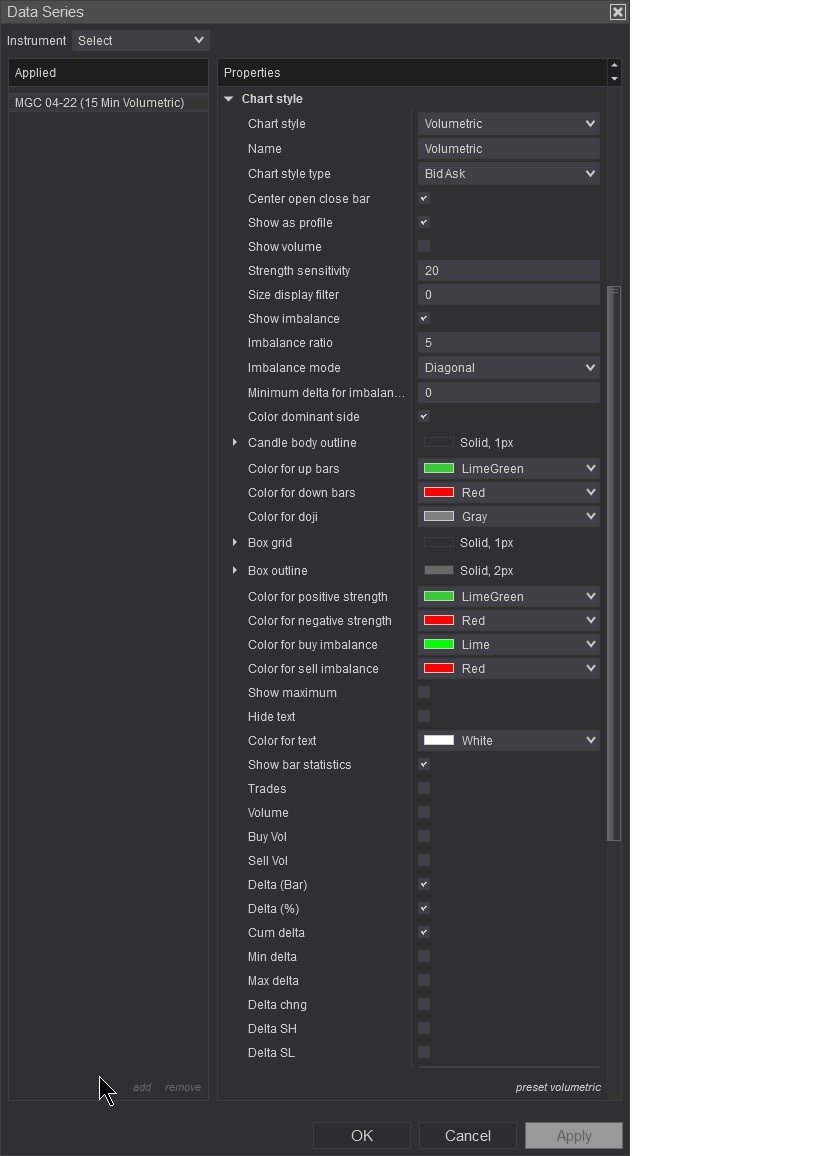Expand the Candle body outline property
The image size is (813, 1156).
tap(235, 442)
